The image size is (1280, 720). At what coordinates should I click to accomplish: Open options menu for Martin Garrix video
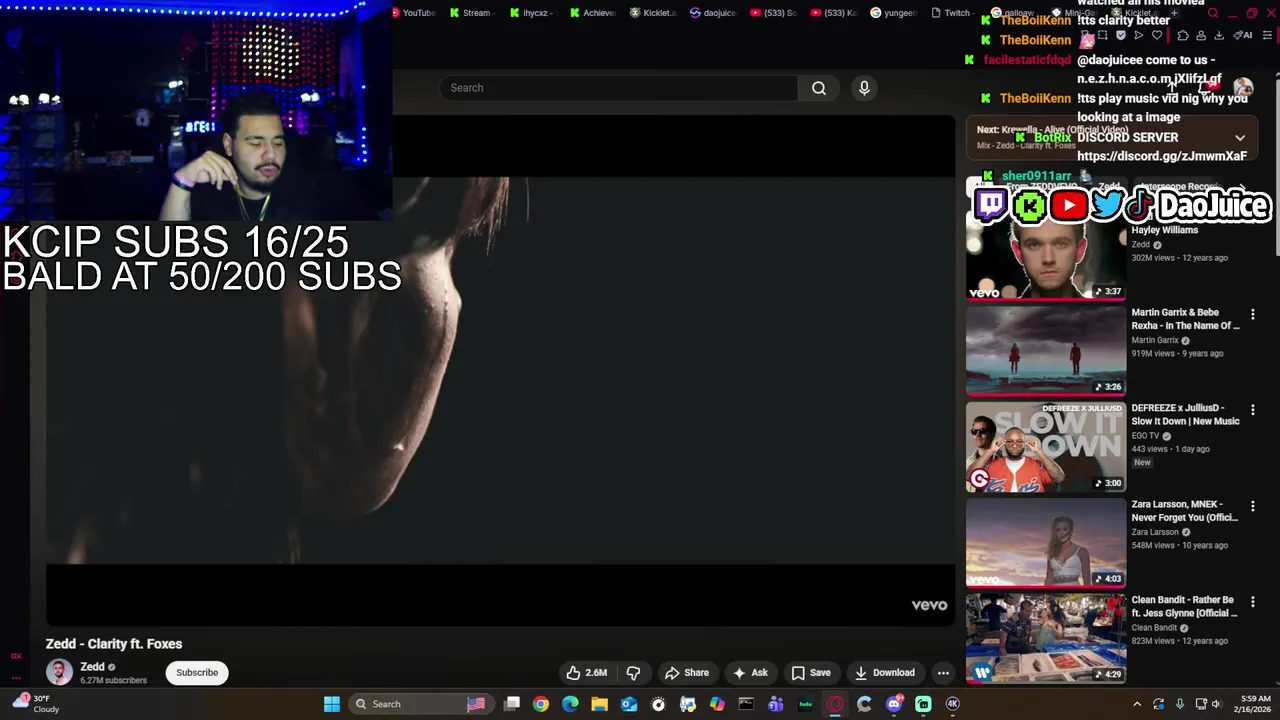[1252, 314]
